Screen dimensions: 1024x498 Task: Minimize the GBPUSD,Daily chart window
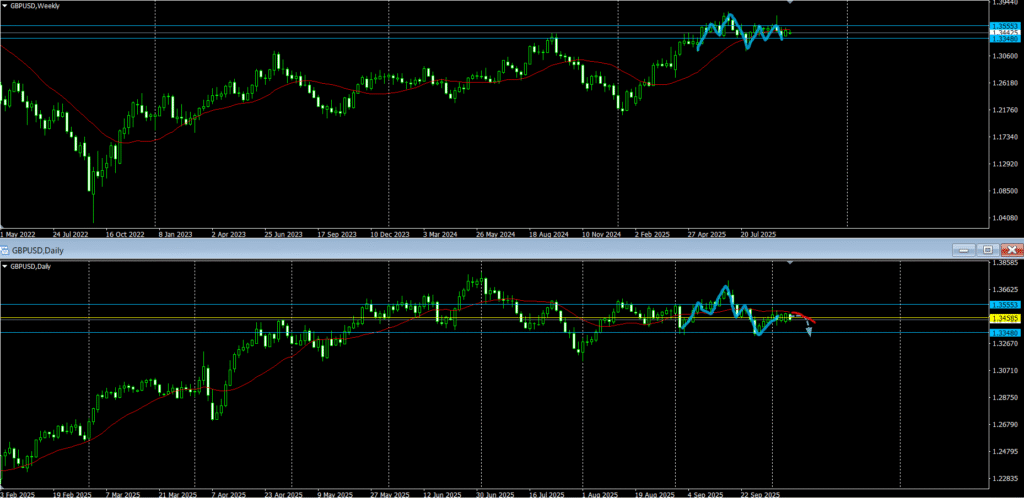point(962,249)
